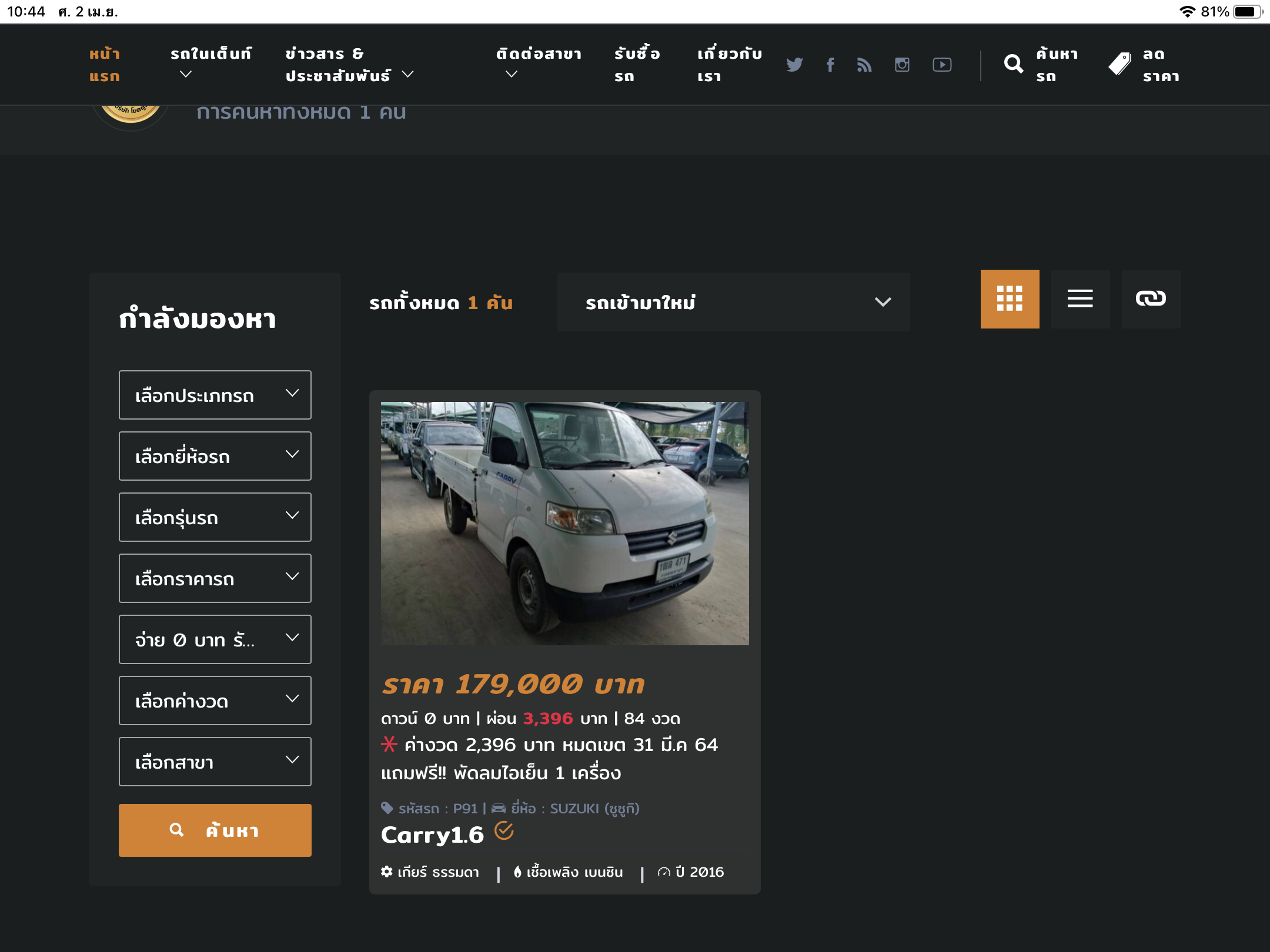Click the Facebook icon in header

click(x=830, y=65)
